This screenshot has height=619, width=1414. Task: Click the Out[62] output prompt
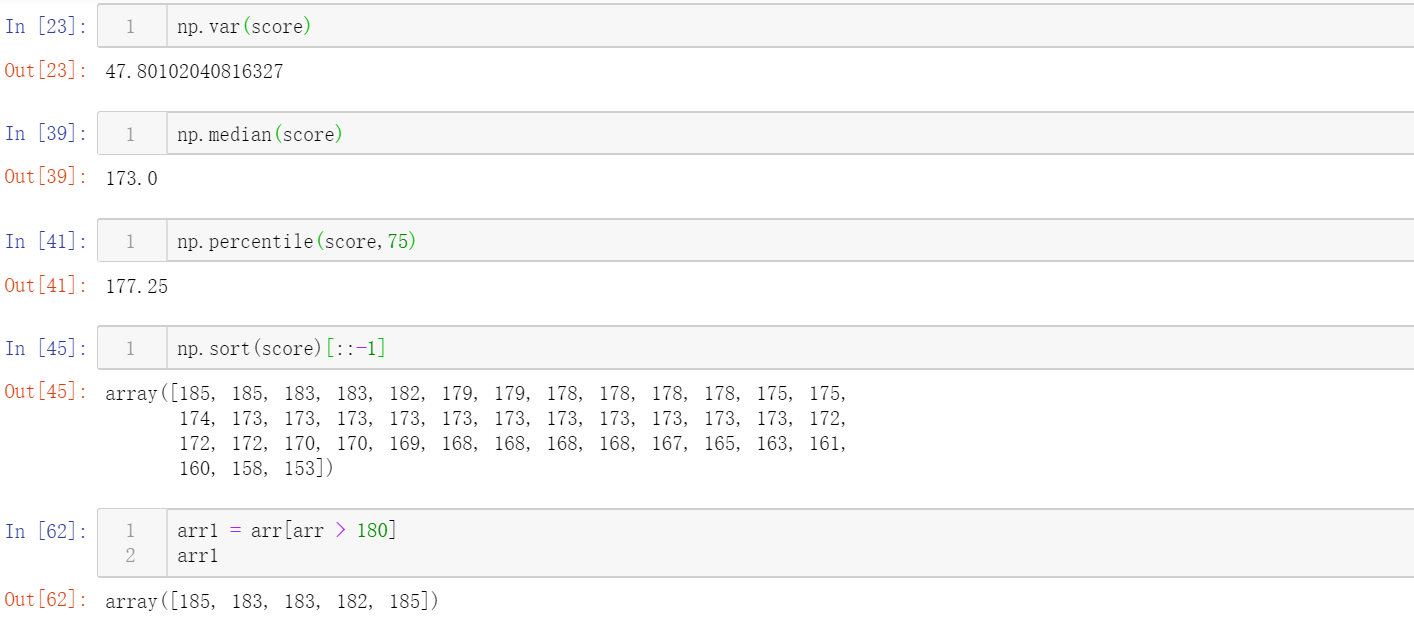tap(47, 600)
